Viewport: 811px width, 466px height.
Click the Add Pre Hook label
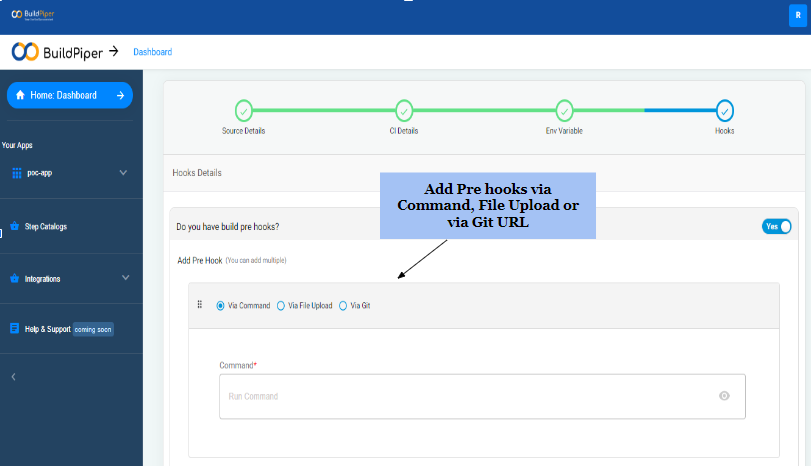[200, 260]
